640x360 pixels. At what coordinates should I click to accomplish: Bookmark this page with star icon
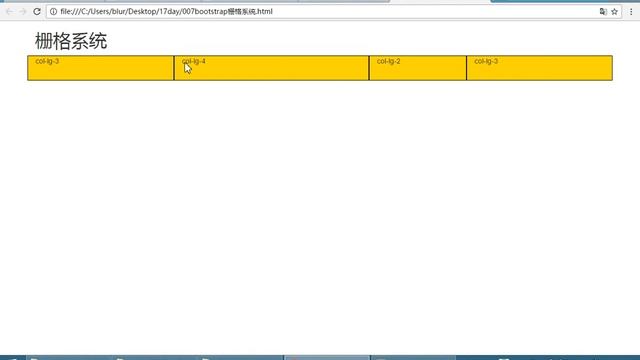tap(614, 11)
